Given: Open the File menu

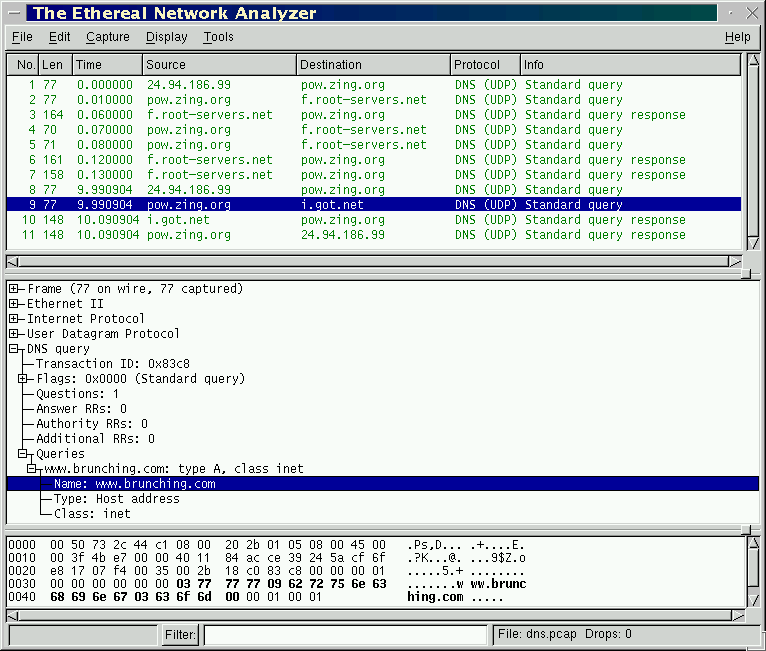Looking at the screenshot, I should pyautogui.click(x=22, y=37).
